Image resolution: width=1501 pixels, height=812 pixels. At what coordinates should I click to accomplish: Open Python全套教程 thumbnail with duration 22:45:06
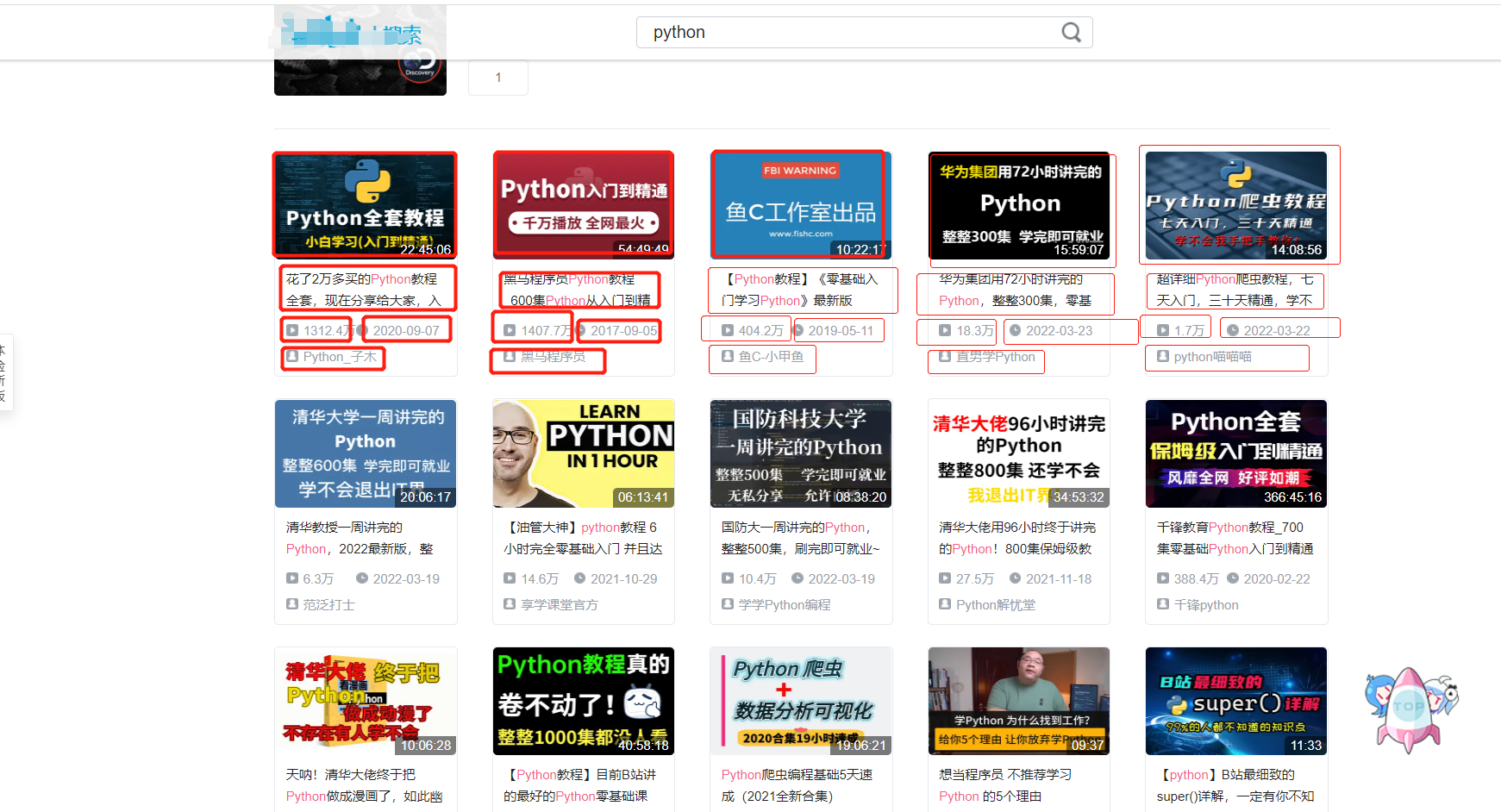tap(365, 205)
